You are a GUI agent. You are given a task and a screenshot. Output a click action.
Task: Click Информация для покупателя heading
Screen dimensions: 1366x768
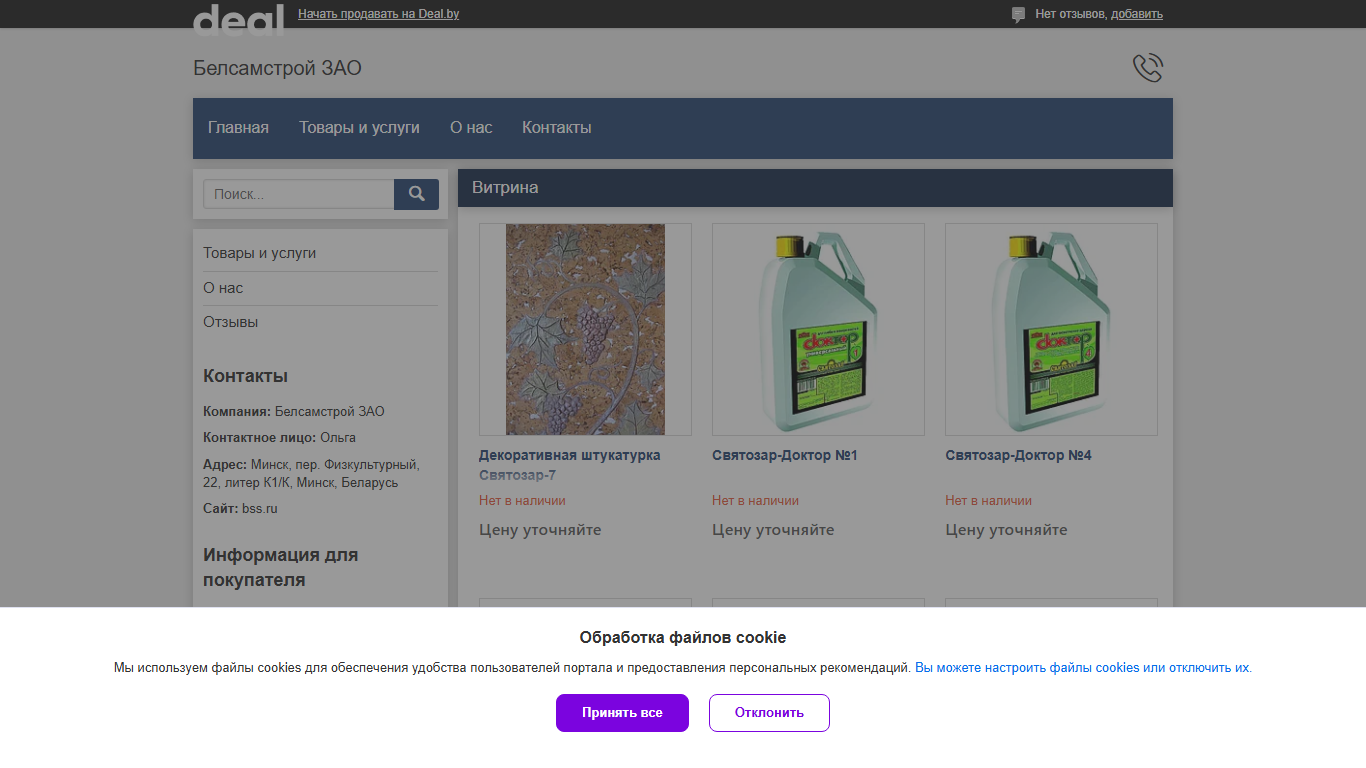pos(281,567)
